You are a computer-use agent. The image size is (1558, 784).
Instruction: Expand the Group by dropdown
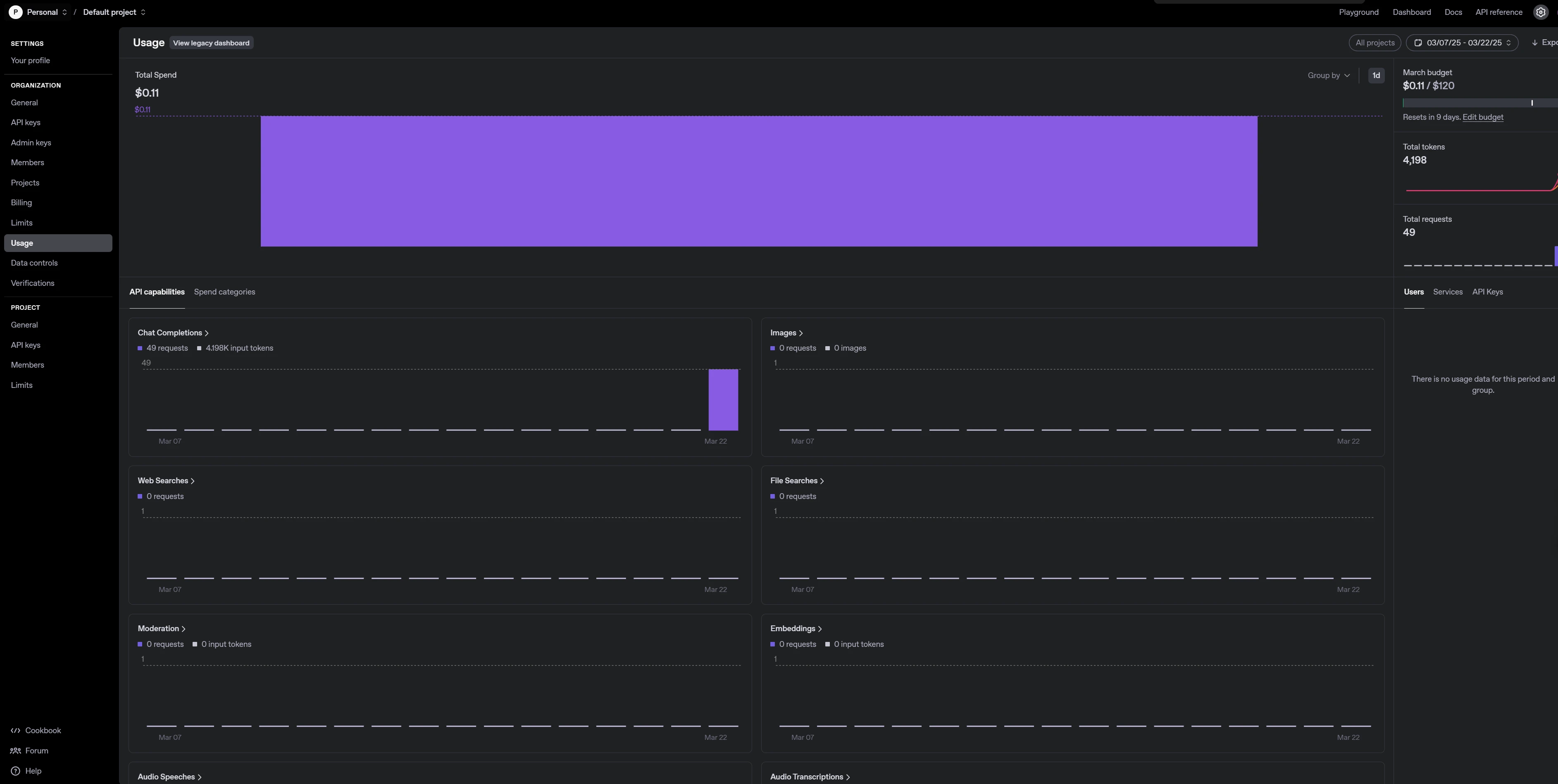(x=1328, y=76)
